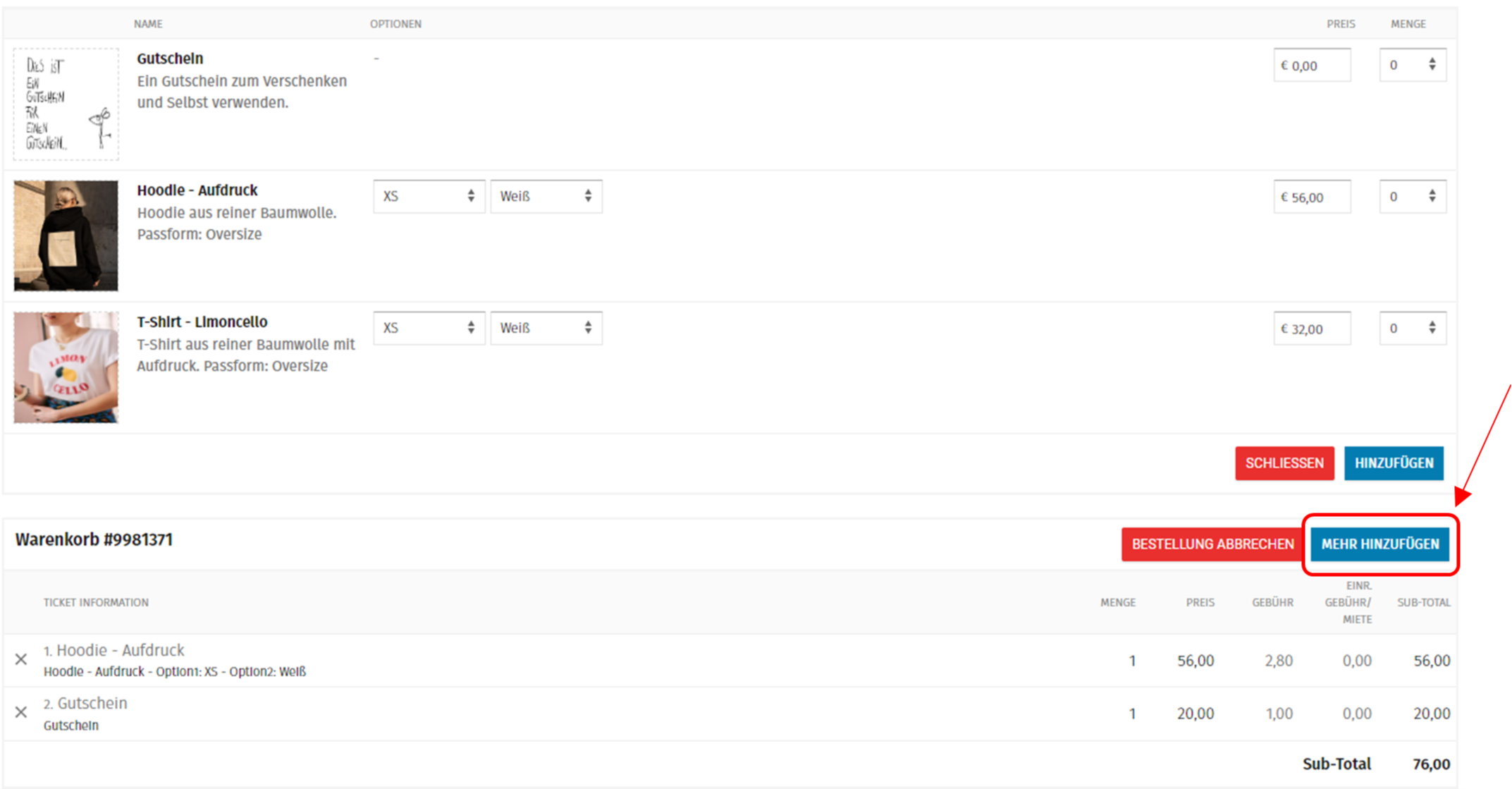The image size is (1512, 789).
Task: Remove Gutschein item from cart
Action: click(21, 712)
